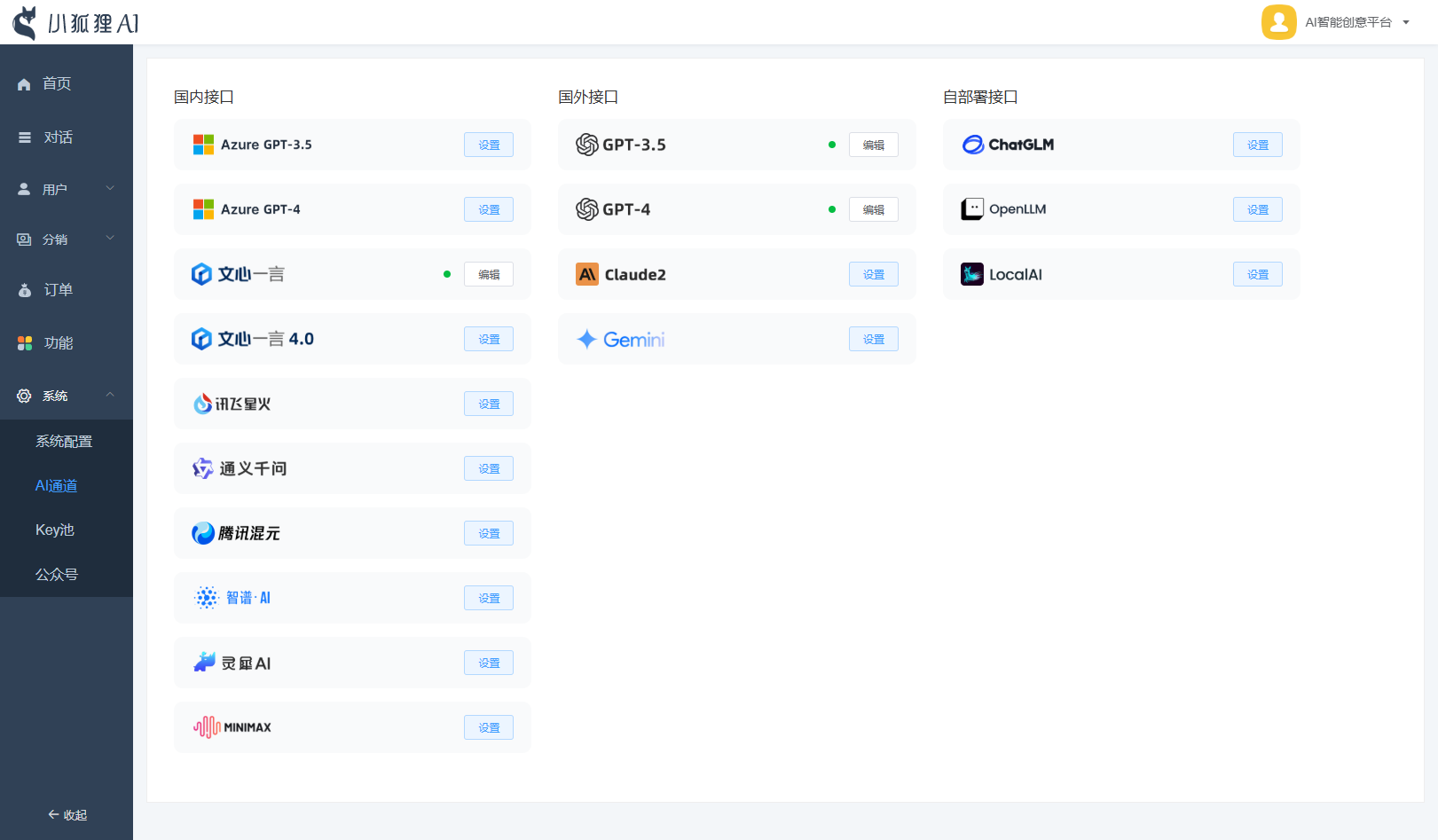Click the Azure GPT-4 Microsoft logo
The image size is (1438, 840).
(x=203, y=209)
